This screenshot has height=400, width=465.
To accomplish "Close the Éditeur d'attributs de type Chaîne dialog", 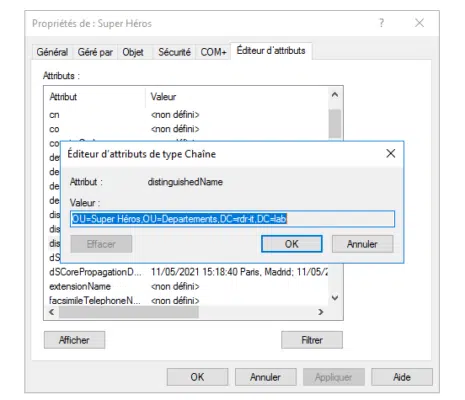I will (391, 154).
